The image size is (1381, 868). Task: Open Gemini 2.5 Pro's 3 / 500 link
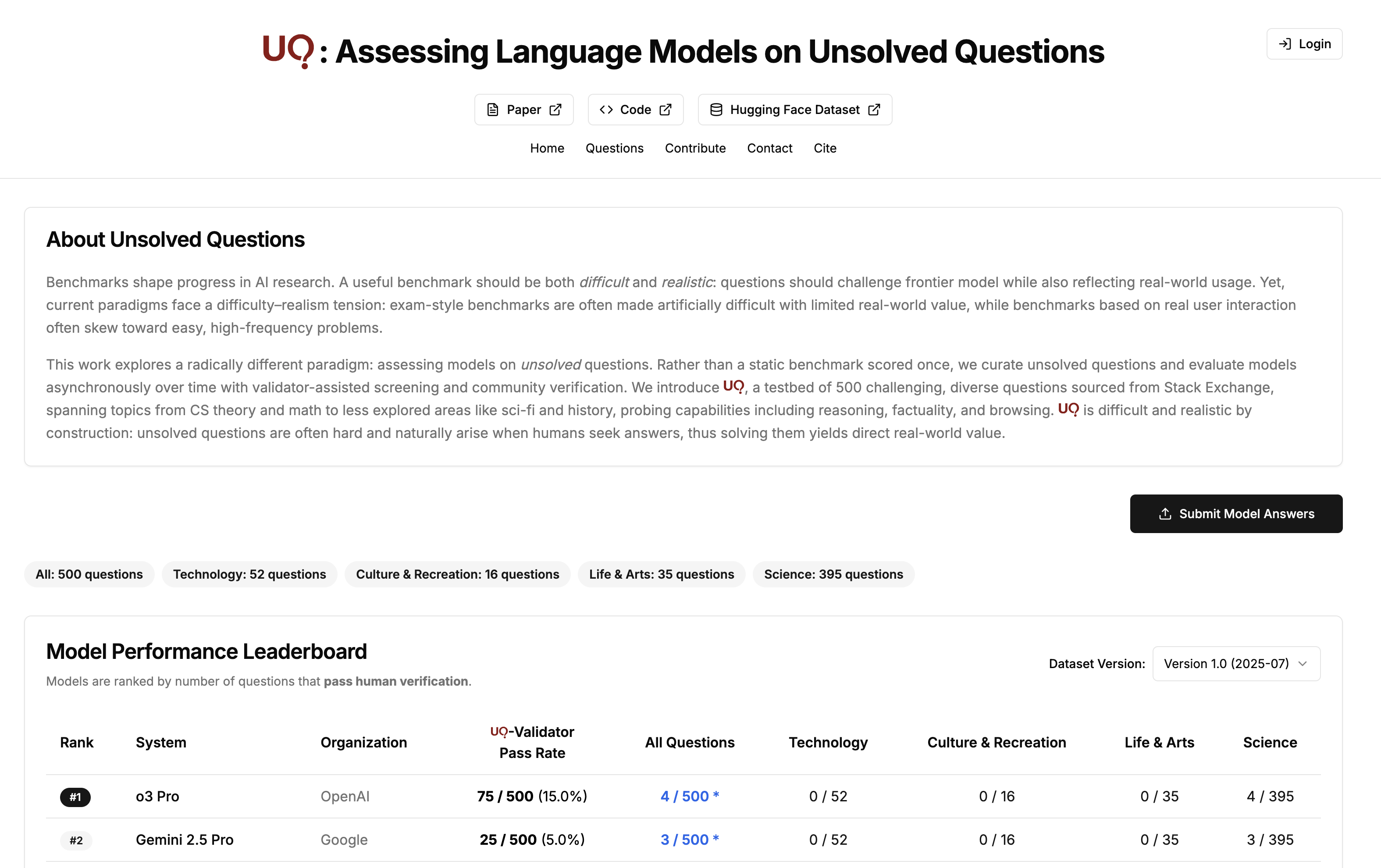689,840
